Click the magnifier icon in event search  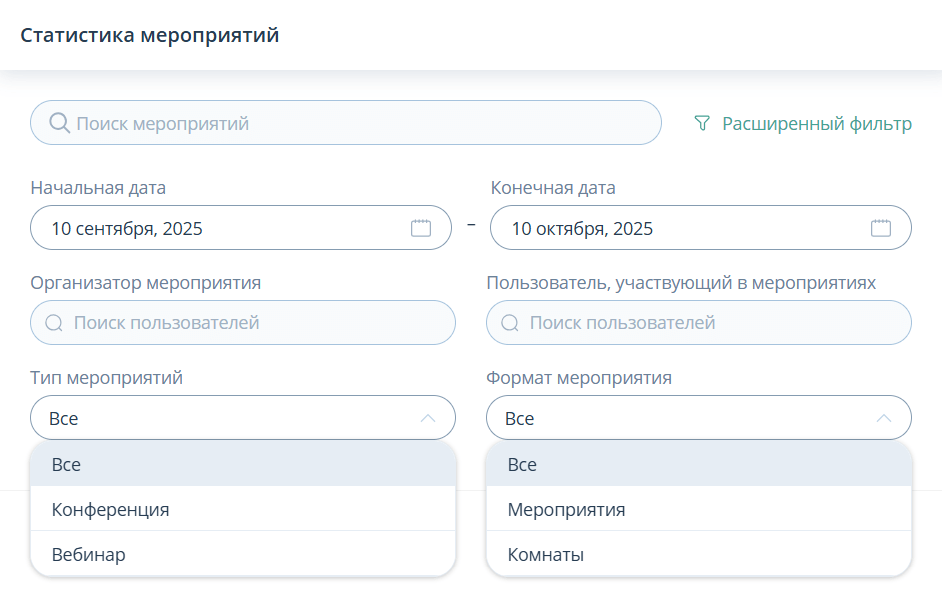tap(60, 122)
